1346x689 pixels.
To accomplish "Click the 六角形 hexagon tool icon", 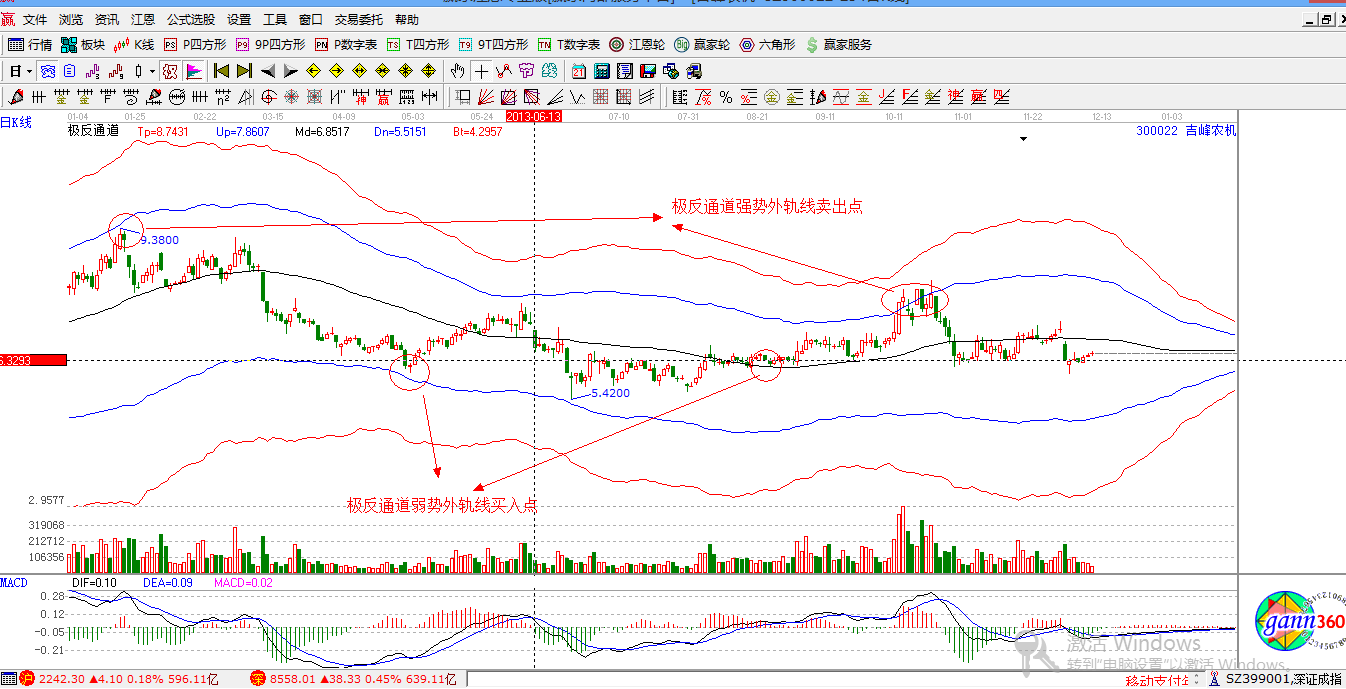I will [767, 45].
